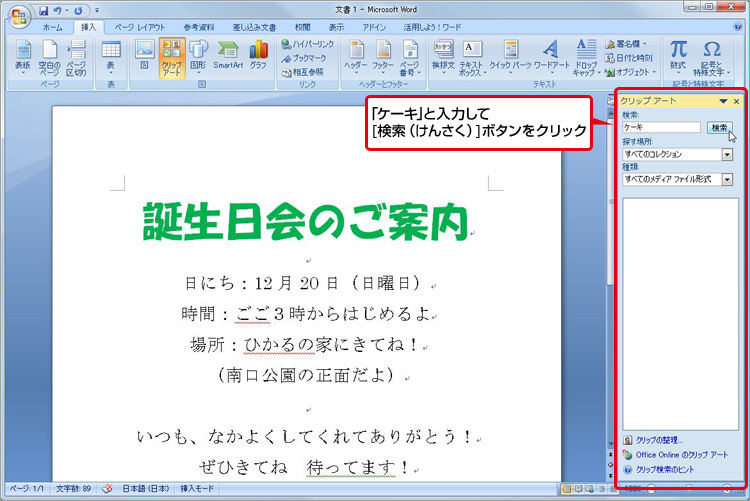Insert a グラフ chart
The image size is (750, 501).
click(258, 55)
